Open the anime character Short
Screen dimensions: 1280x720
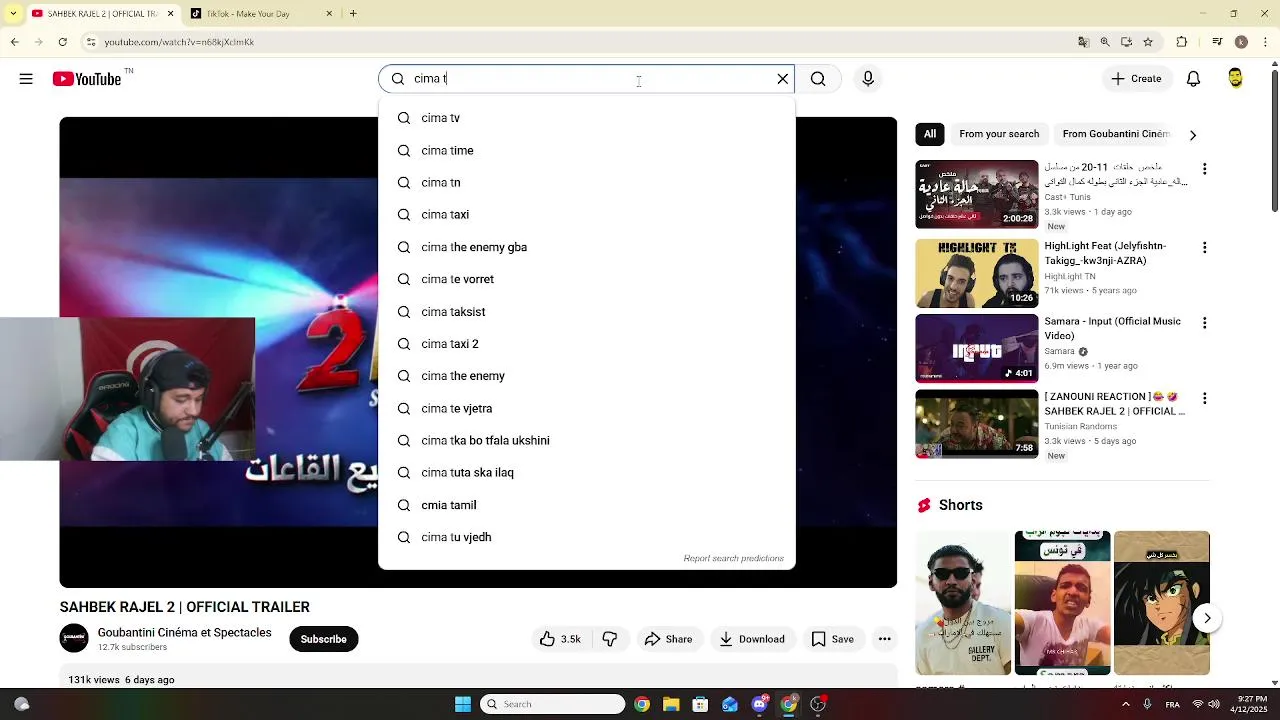1162,603
